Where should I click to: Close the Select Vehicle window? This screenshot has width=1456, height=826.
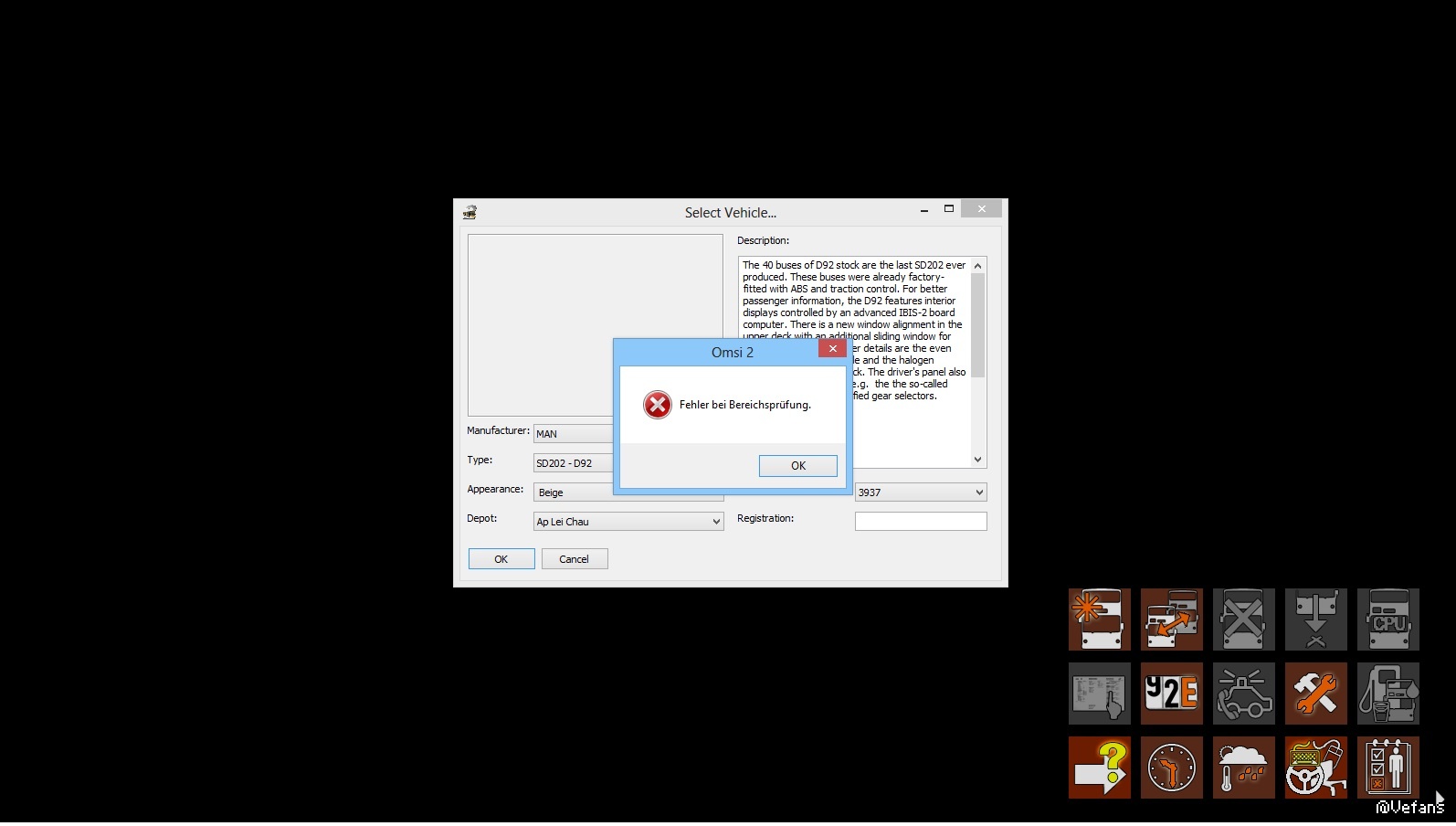[x=982, y=209]
